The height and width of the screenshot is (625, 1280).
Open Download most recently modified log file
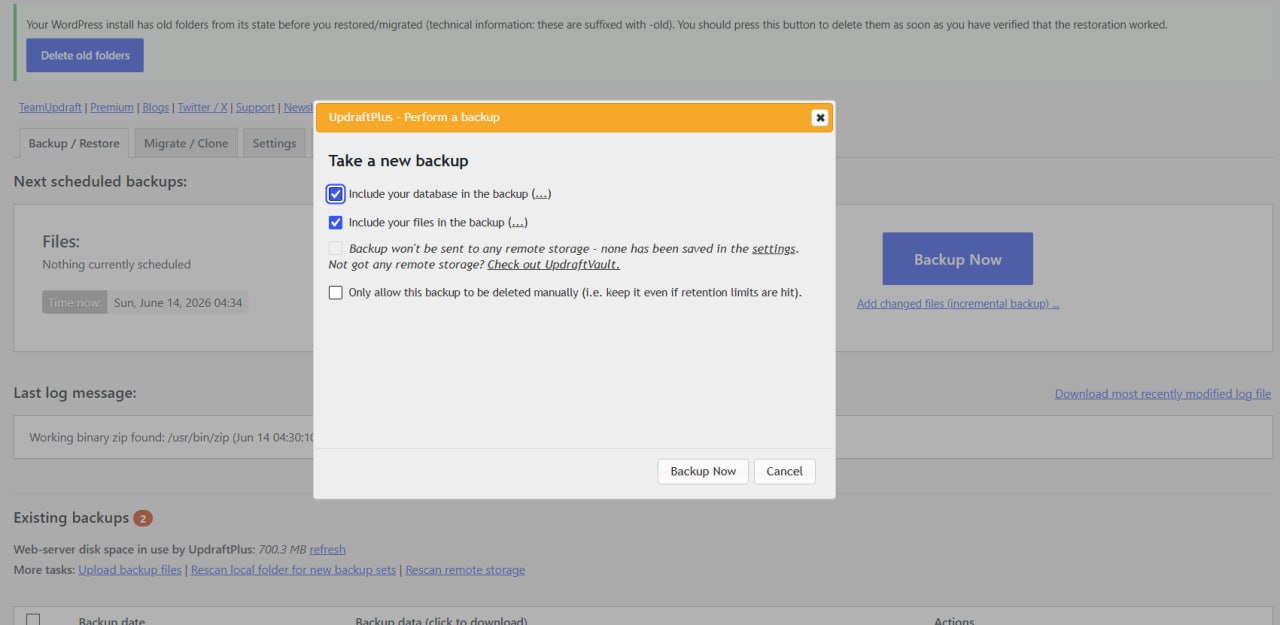click(1163, 394)
